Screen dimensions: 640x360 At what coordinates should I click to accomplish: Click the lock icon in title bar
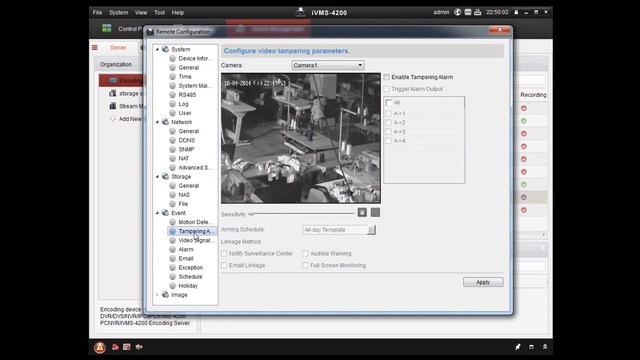tap(516, 12)
